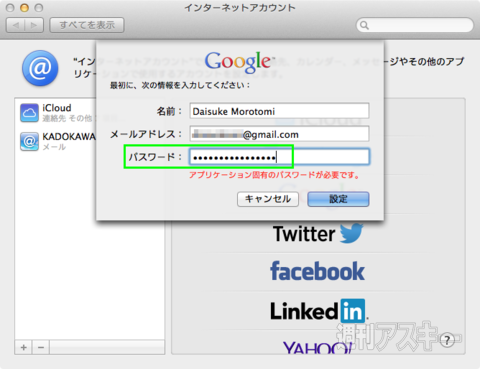
Task: Choose the Yahoo! account type
Action: (317, 348)
